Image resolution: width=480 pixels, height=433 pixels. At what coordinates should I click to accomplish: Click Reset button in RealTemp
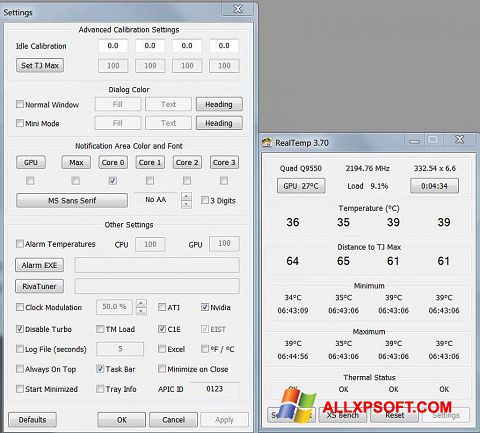pos(395,415)
